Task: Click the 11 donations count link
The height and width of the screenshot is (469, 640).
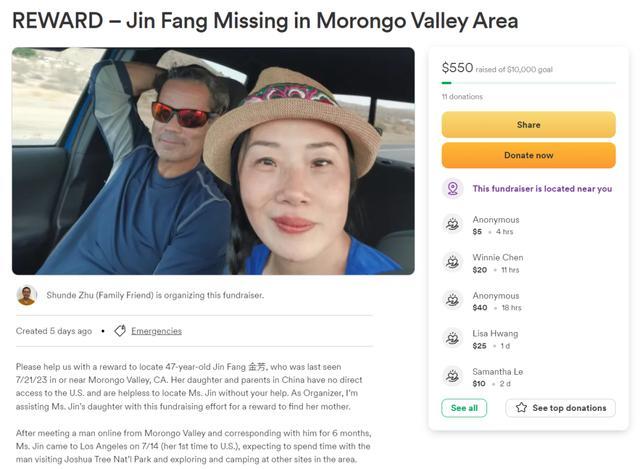Action: click(x=462, y=97)
